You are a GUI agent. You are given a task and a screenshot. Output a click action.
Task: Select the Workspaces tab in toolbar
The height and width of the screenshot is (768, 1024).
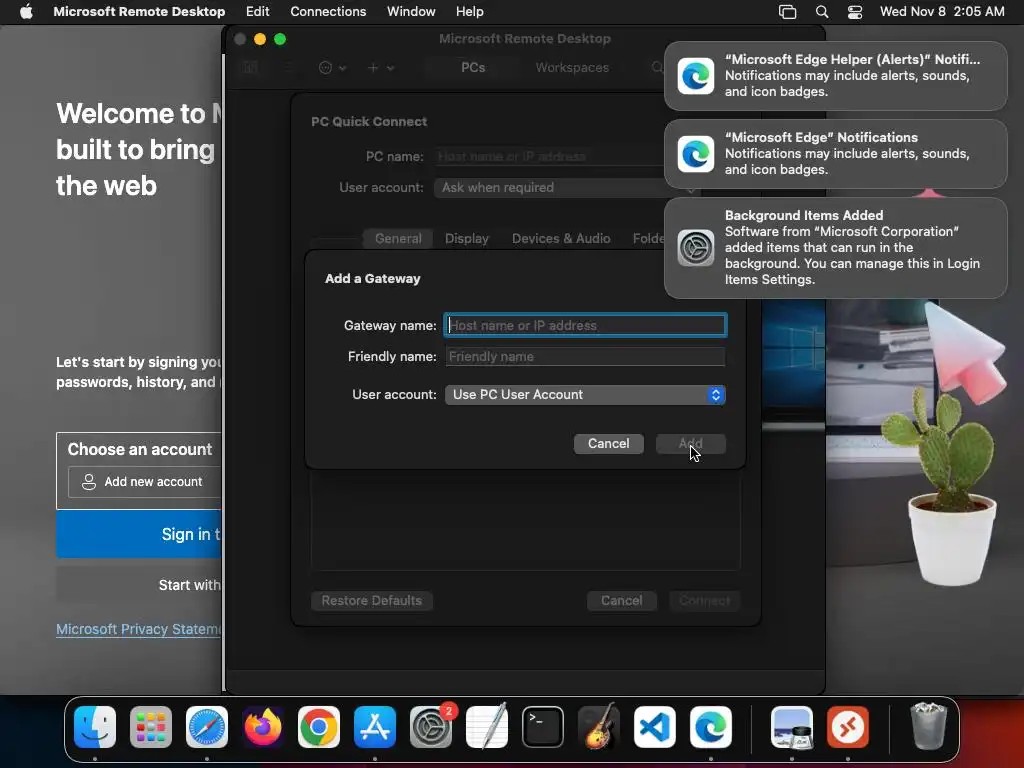tap(572, 67)
